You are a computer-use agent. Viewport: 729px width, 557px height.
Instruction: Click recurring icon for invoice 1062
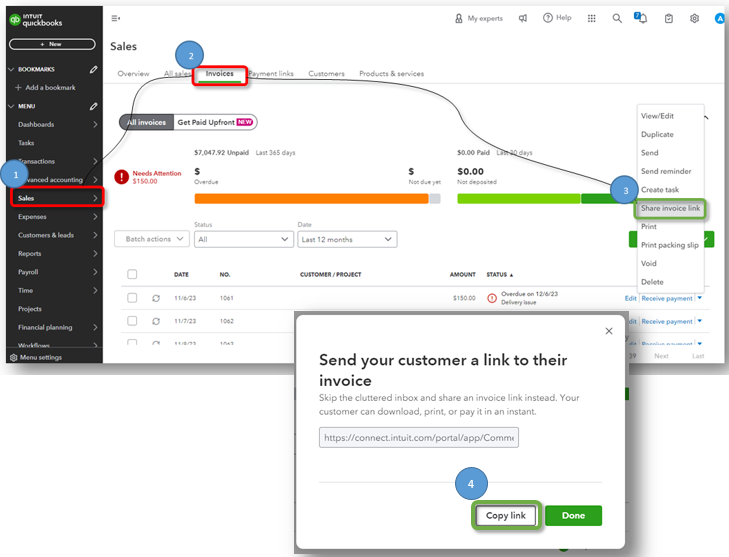[x=156, y=321]
